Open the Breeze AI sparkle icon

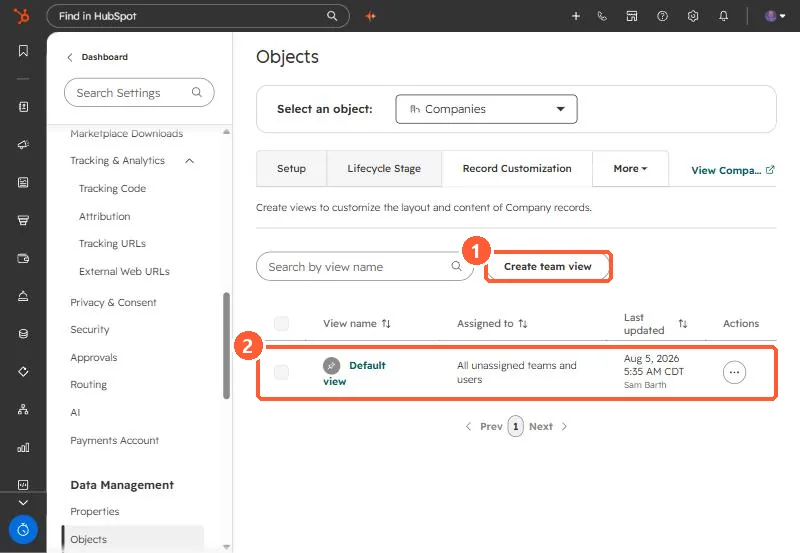370,16
